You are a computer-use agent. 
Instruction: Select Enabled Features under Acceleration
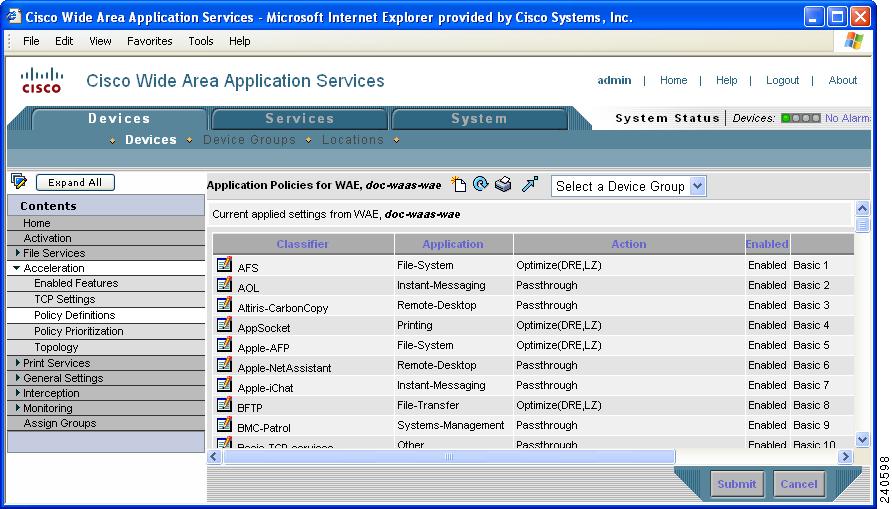(x=76, y=283)
